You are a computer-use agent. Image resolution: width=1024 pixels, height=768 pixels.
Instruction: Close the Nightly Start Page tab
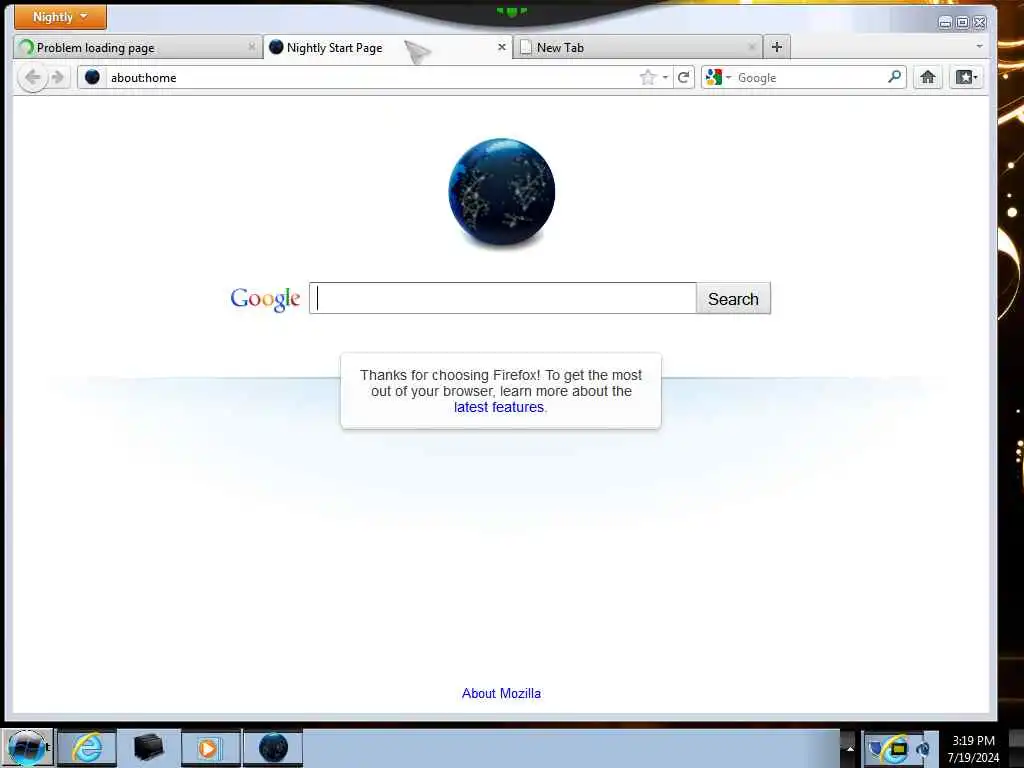(x=502, y=47)
